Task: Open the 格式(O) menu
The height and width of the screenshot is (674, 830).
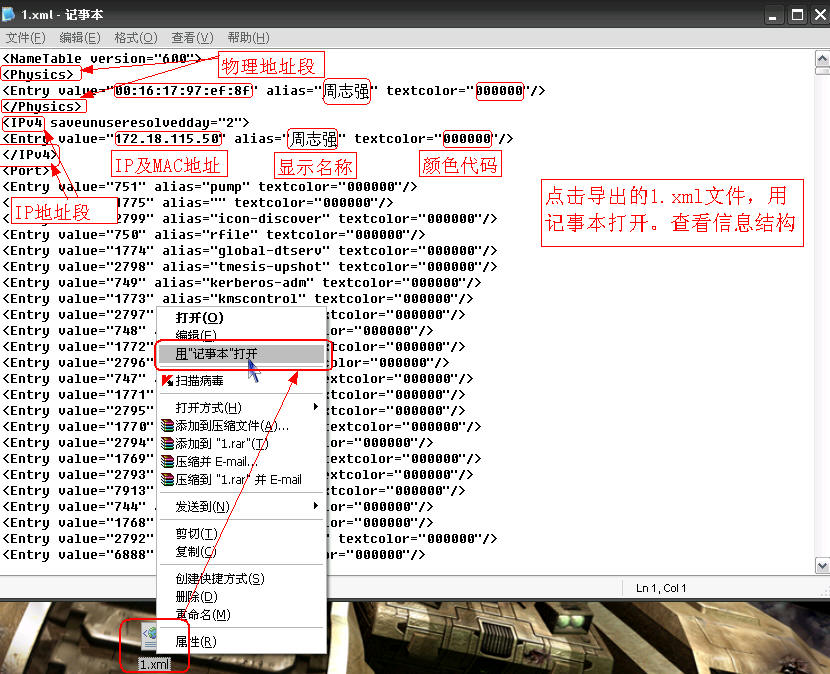Action: [x=132, y=37]
